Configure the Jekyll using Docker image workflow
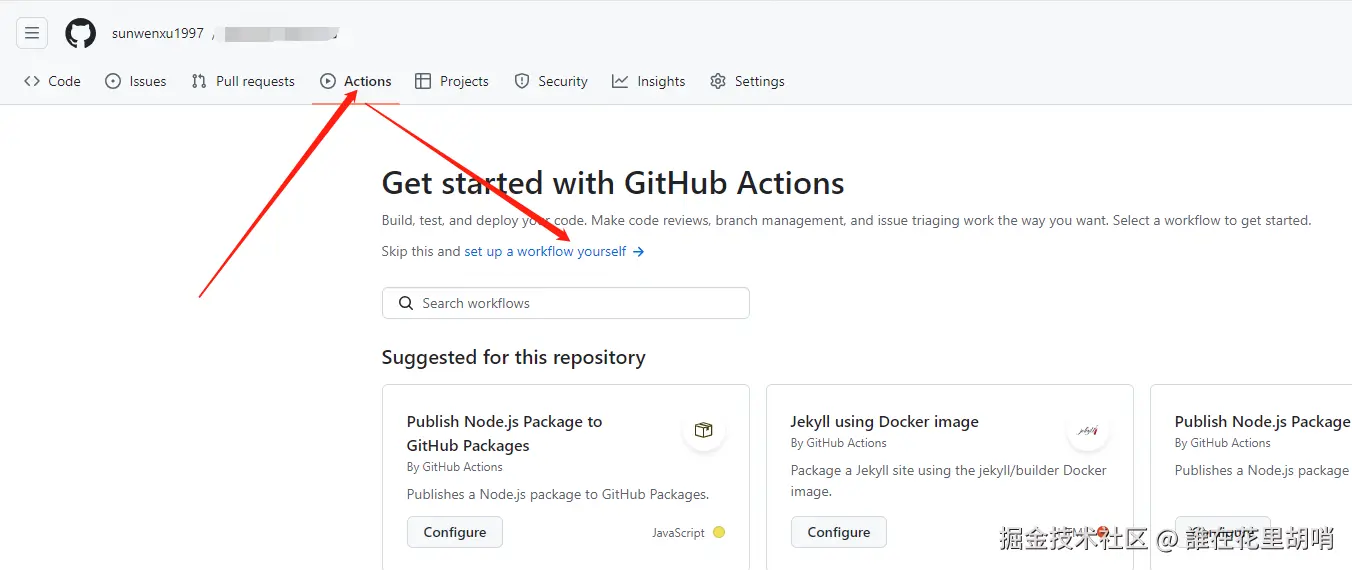Screen dimensions: 1352x570 click(839, 532)
